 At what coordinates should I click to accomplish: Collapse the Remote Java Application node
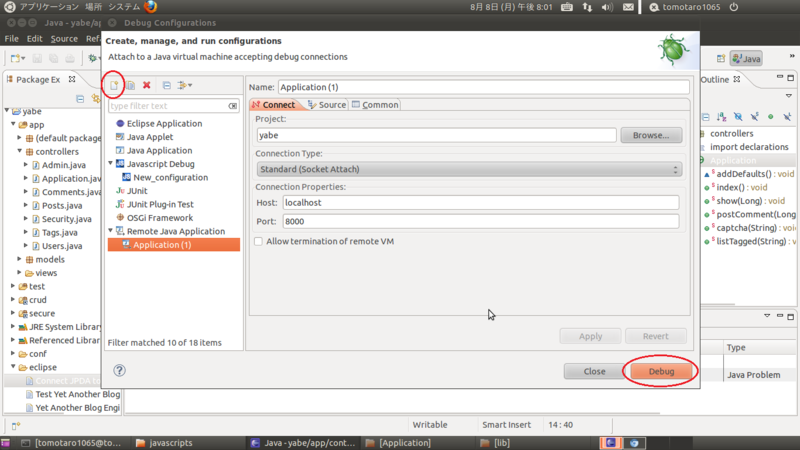click(110, 231)
